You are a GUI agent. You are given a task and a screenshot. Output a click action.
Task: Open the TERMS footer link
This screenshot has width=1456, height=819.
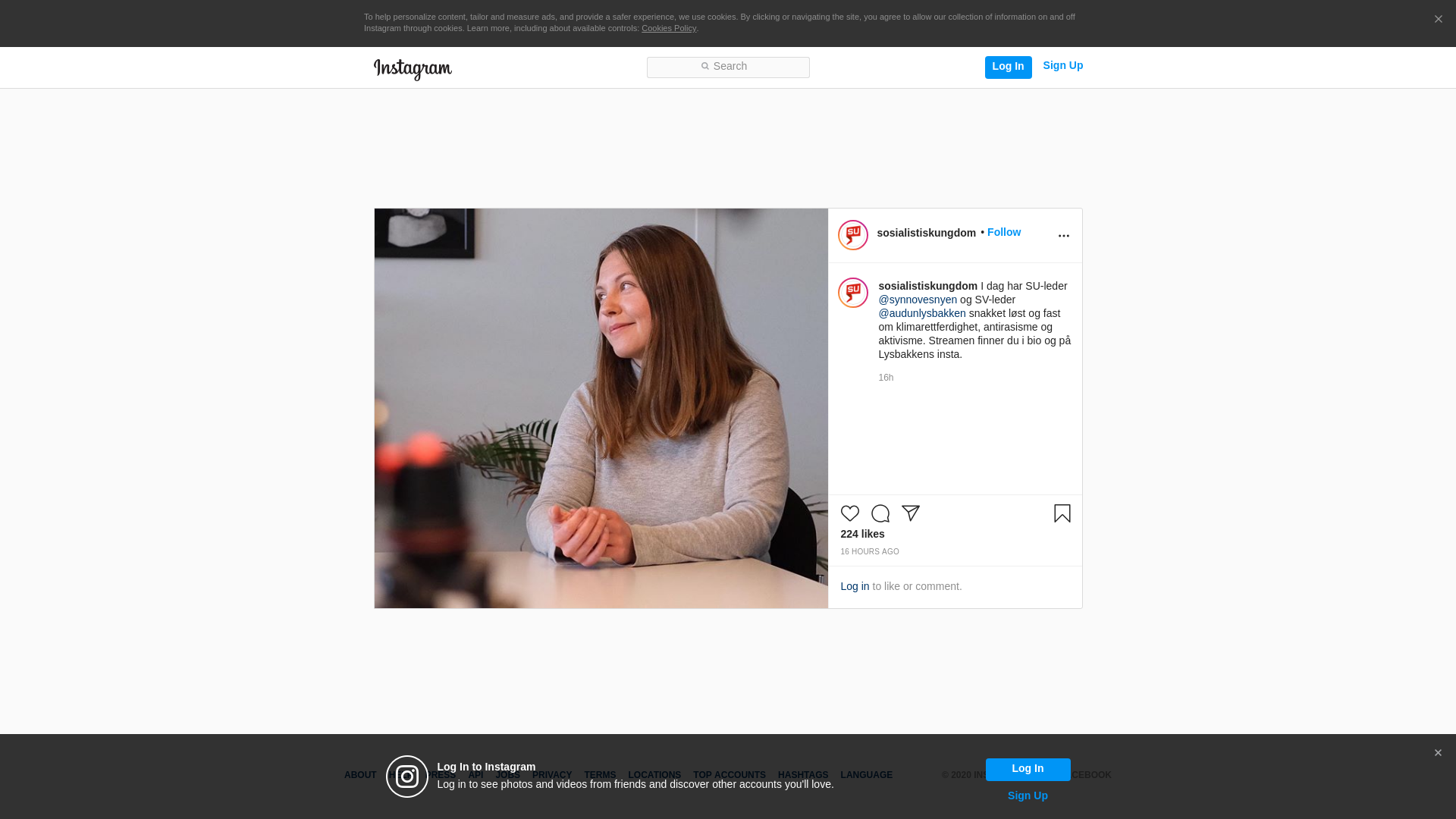click(x=600, y=775)
